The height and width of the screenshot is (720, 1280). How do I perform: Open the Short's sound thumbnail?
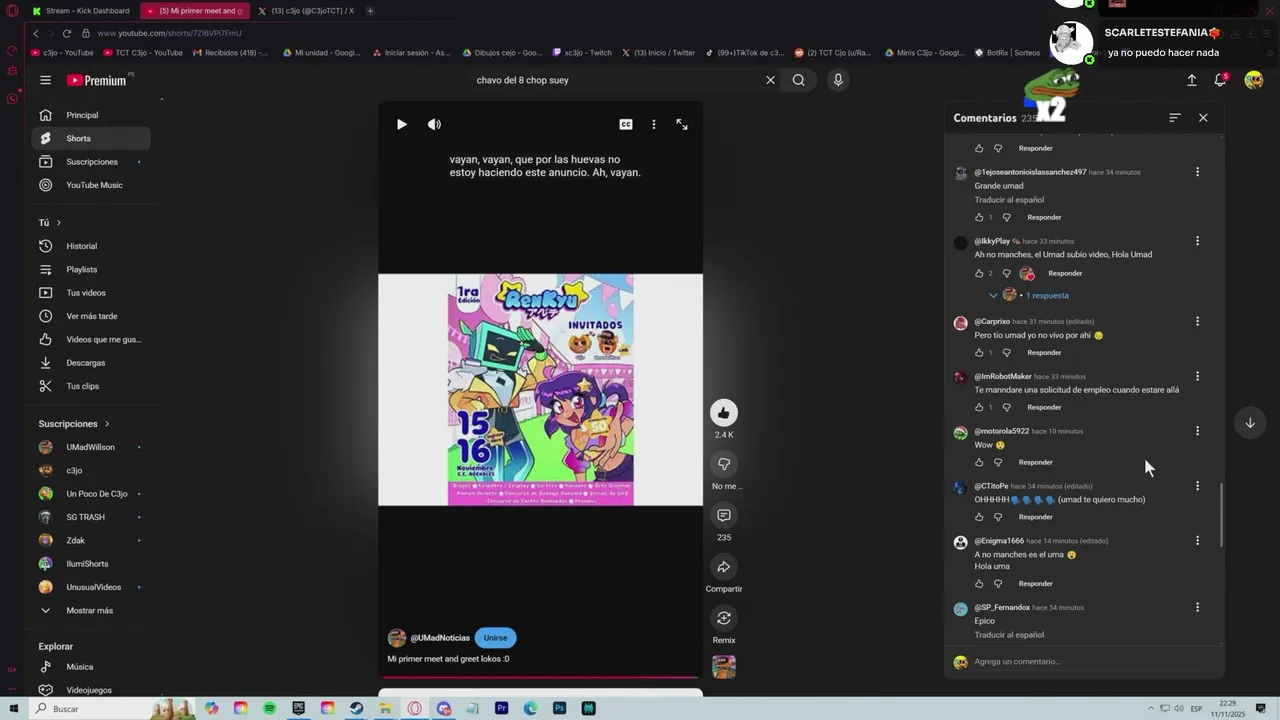[x=724, y=667]
